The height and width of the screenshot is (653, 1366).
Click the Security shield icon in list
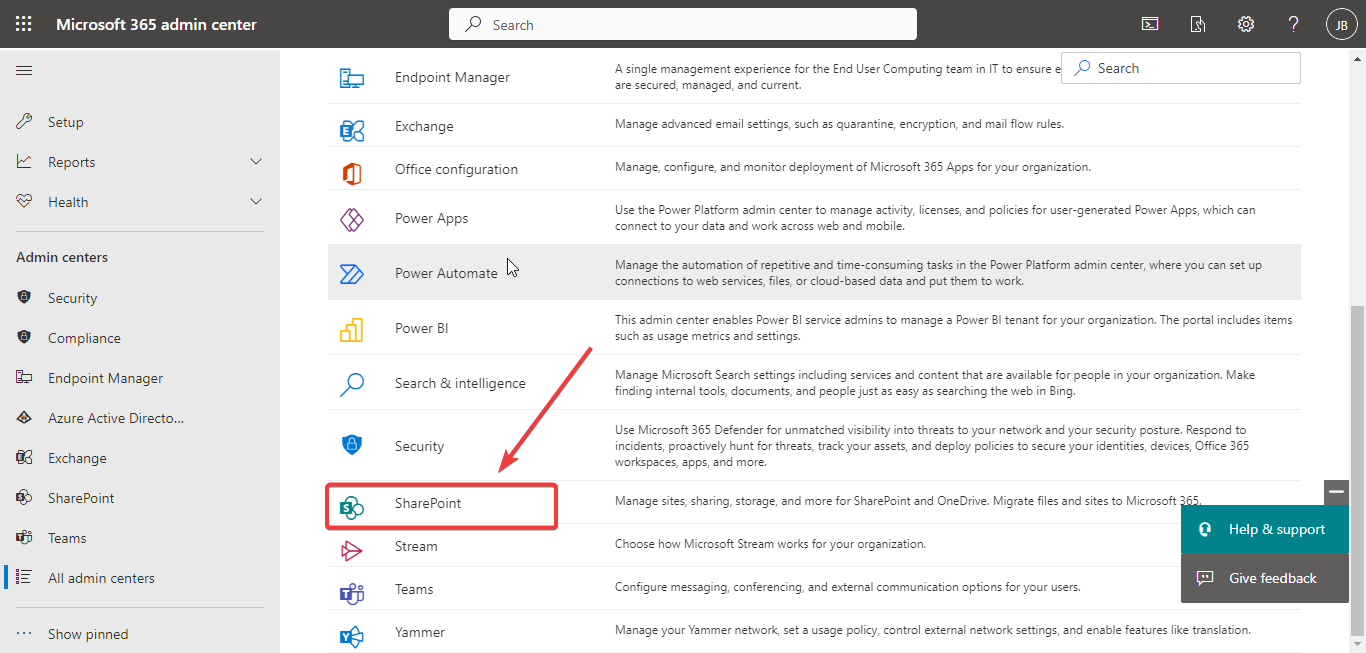(351, 445)
